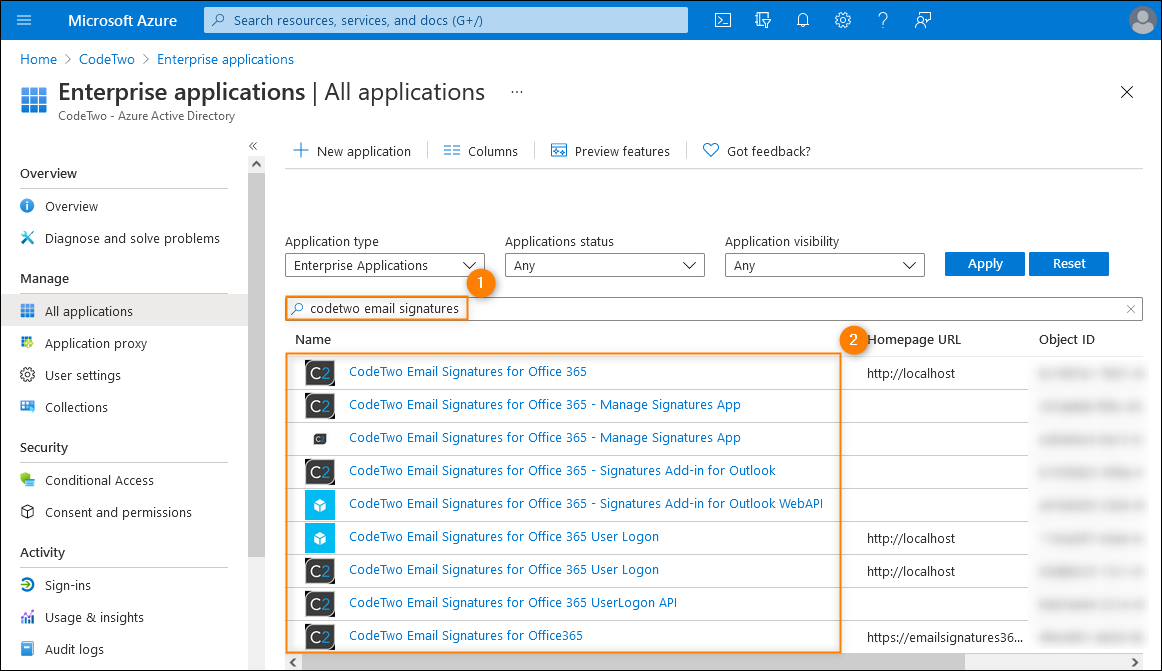
Task: Open CodeTwo Email Signatures for Office 365 link
Action: [468, 371]
